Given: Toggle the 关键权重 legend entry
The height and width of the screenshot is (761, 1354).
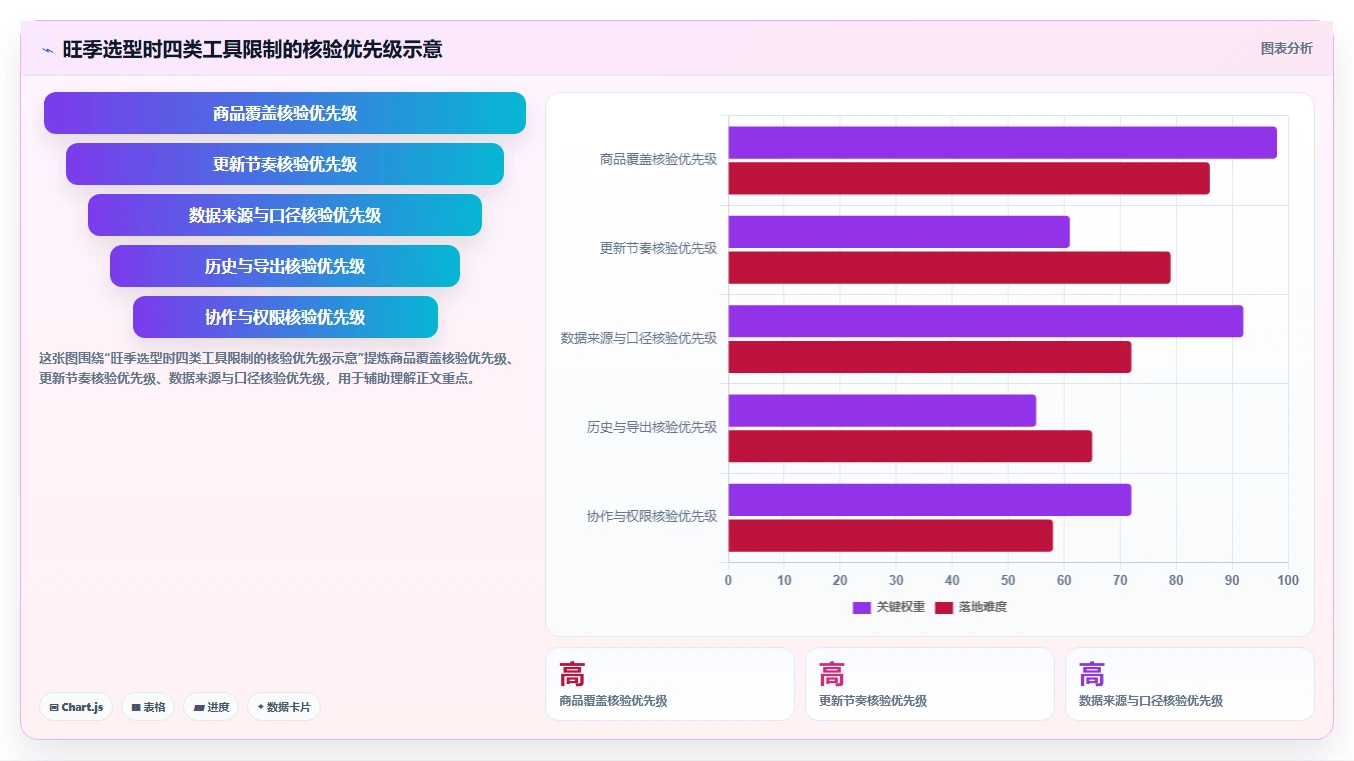Looking at the screenshot, I should tap(889, 607).
